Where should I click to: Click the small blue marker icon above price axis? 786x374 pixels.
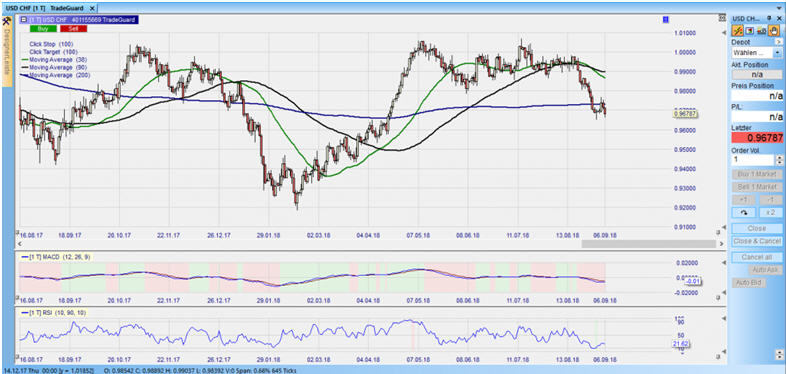click(x=666, y=20)
